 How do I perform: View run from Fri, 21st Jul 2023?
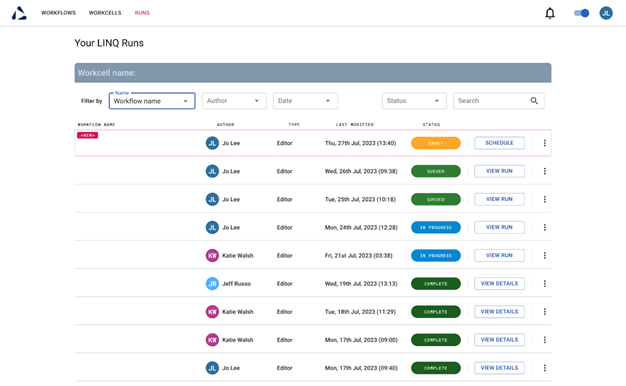pos(499,255)
